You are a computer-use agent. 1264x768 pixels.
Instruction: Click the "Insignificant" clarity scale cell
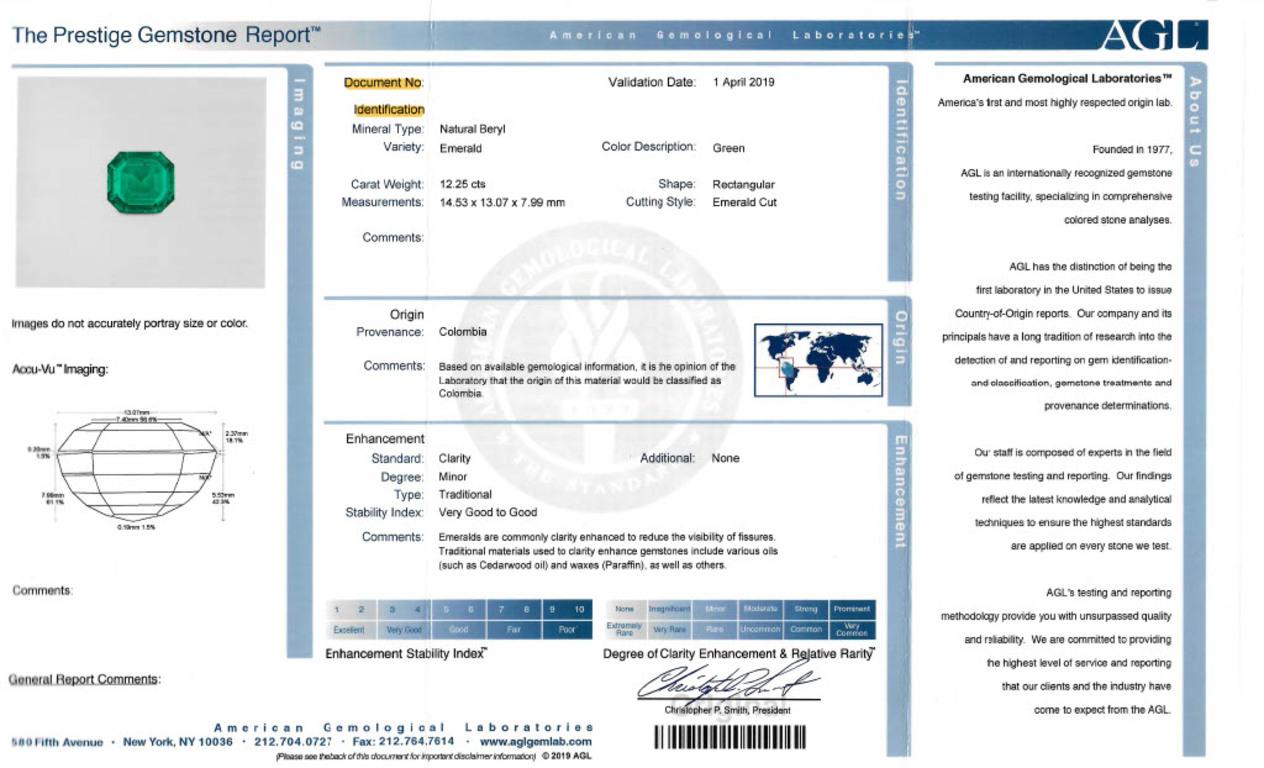668,609
